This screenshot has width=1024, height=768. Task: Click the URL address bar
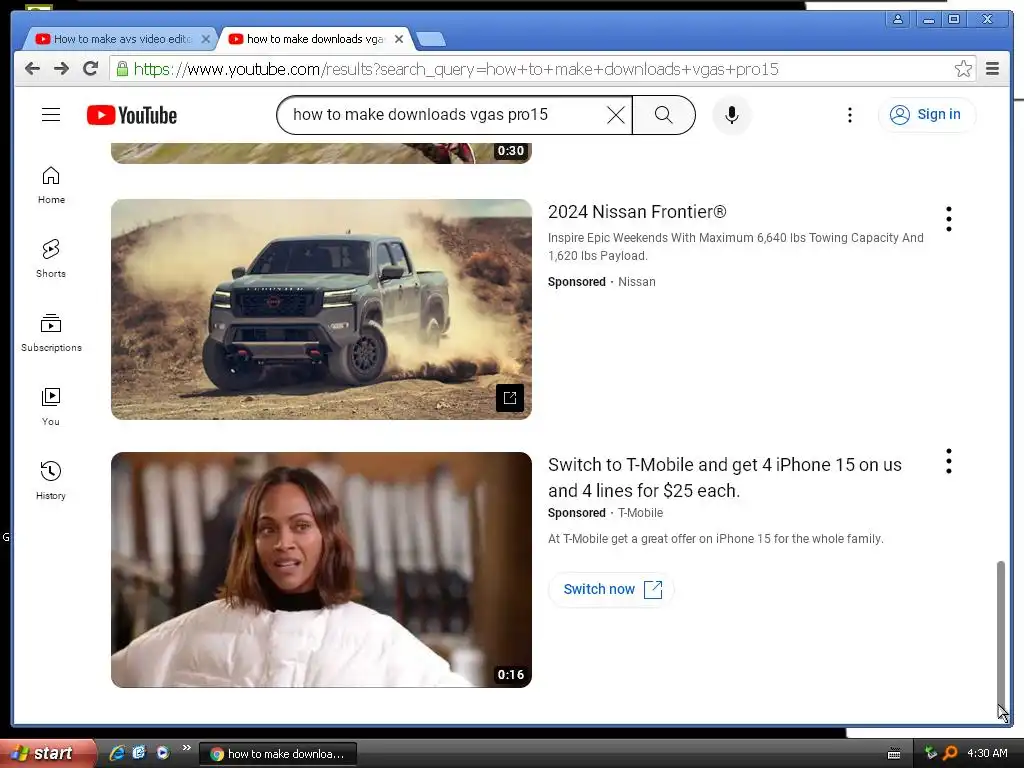pos(542,69)
